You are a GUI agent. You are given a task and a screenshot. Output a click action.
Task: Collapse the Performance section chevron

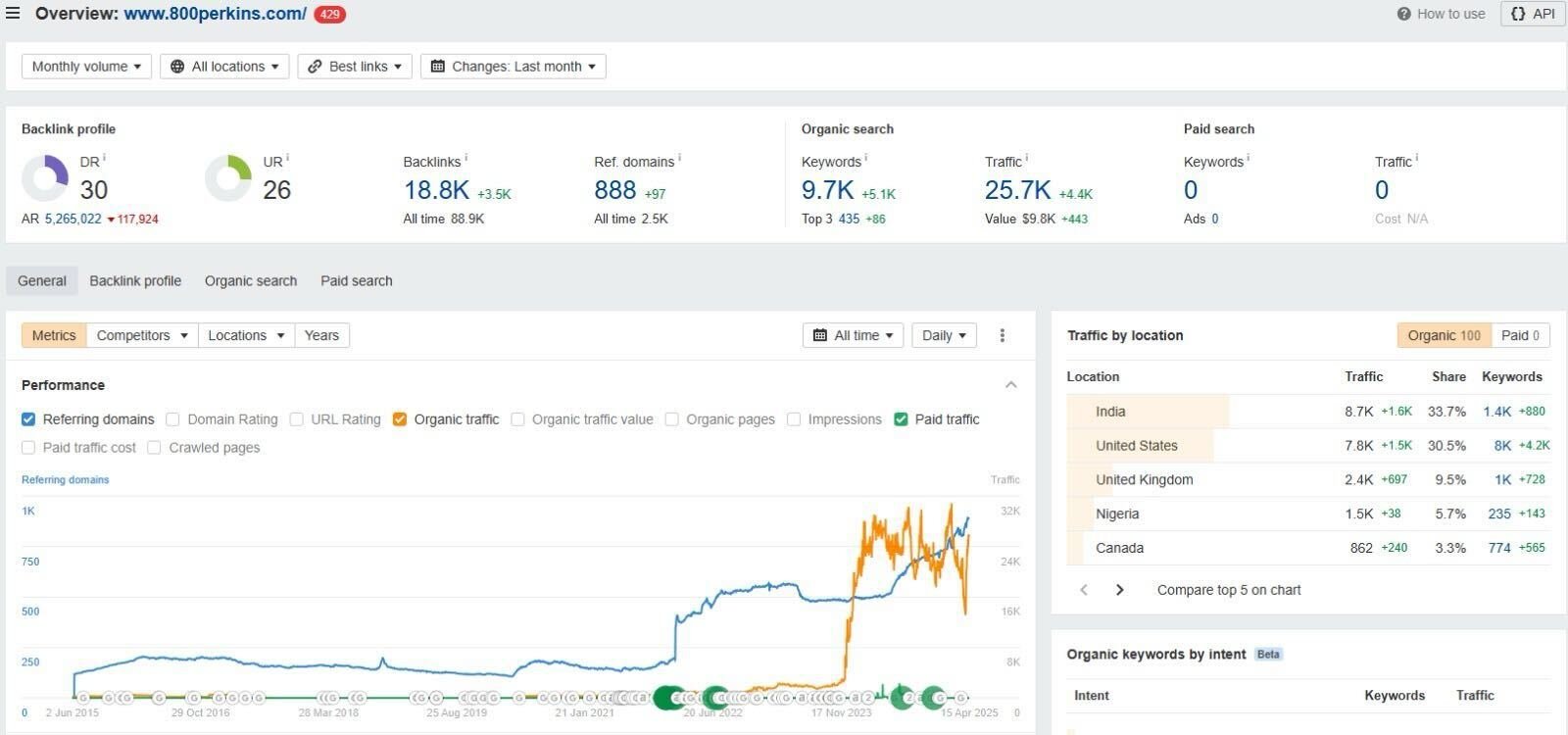point(1010,385)
